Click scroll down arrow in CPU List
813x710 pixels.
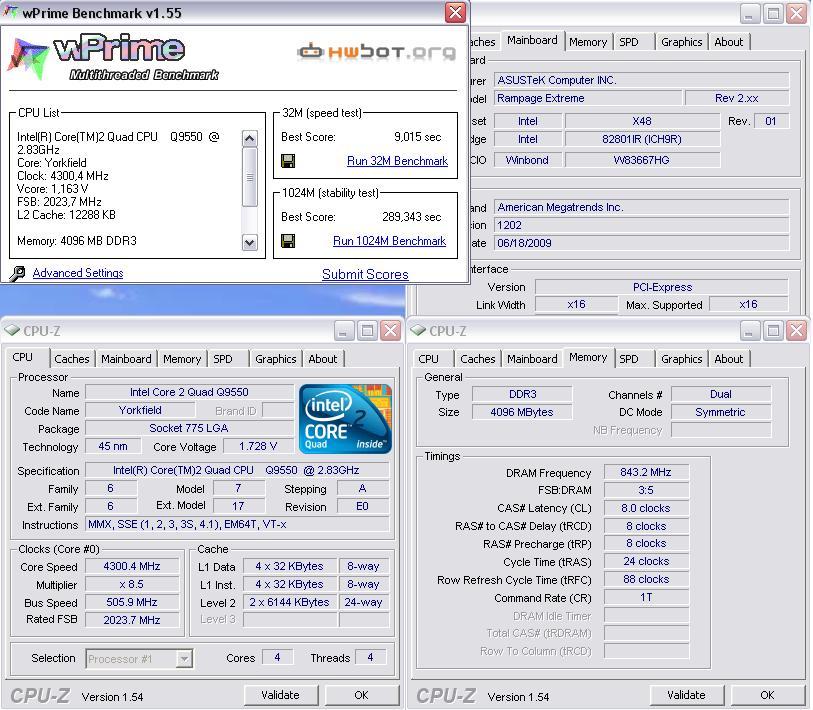(x=249, y=242)
